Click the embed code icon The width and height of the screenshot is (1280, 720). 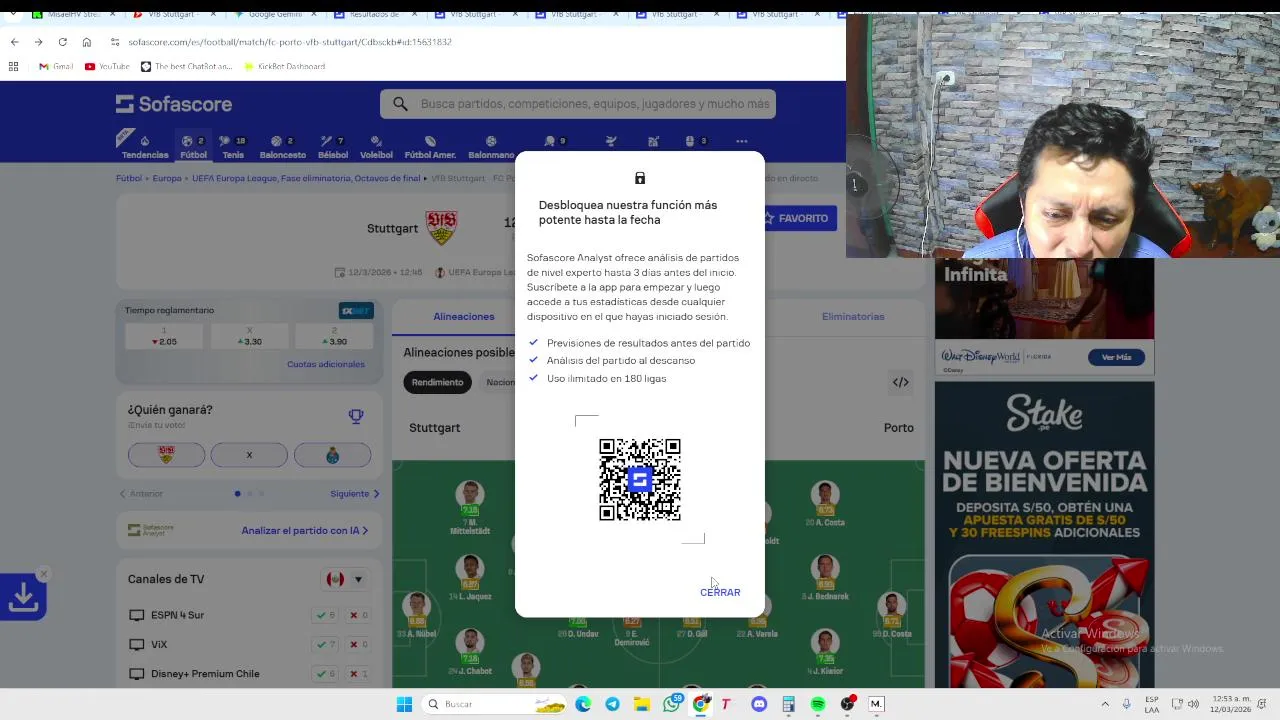pos(900,382)
